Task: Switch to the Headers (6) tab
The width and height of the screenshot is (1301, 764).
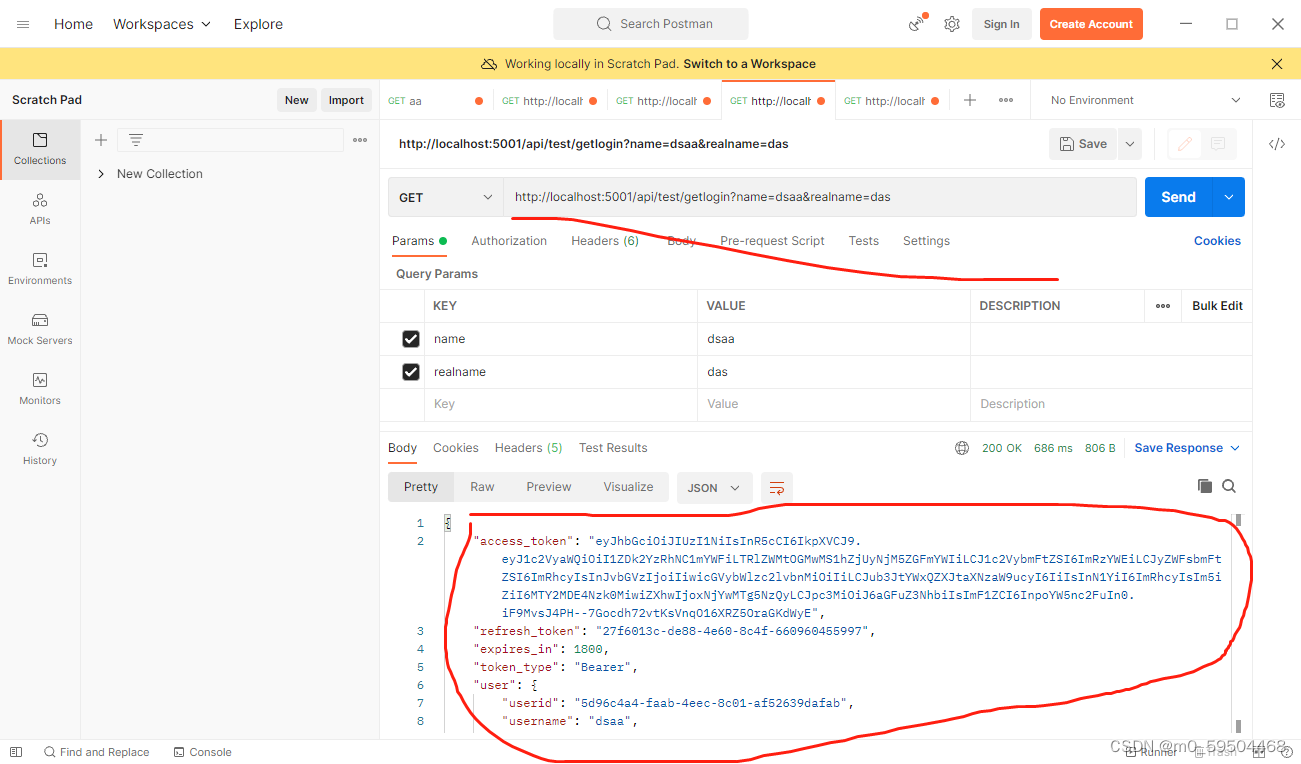Action: click(x=604, y=240)
